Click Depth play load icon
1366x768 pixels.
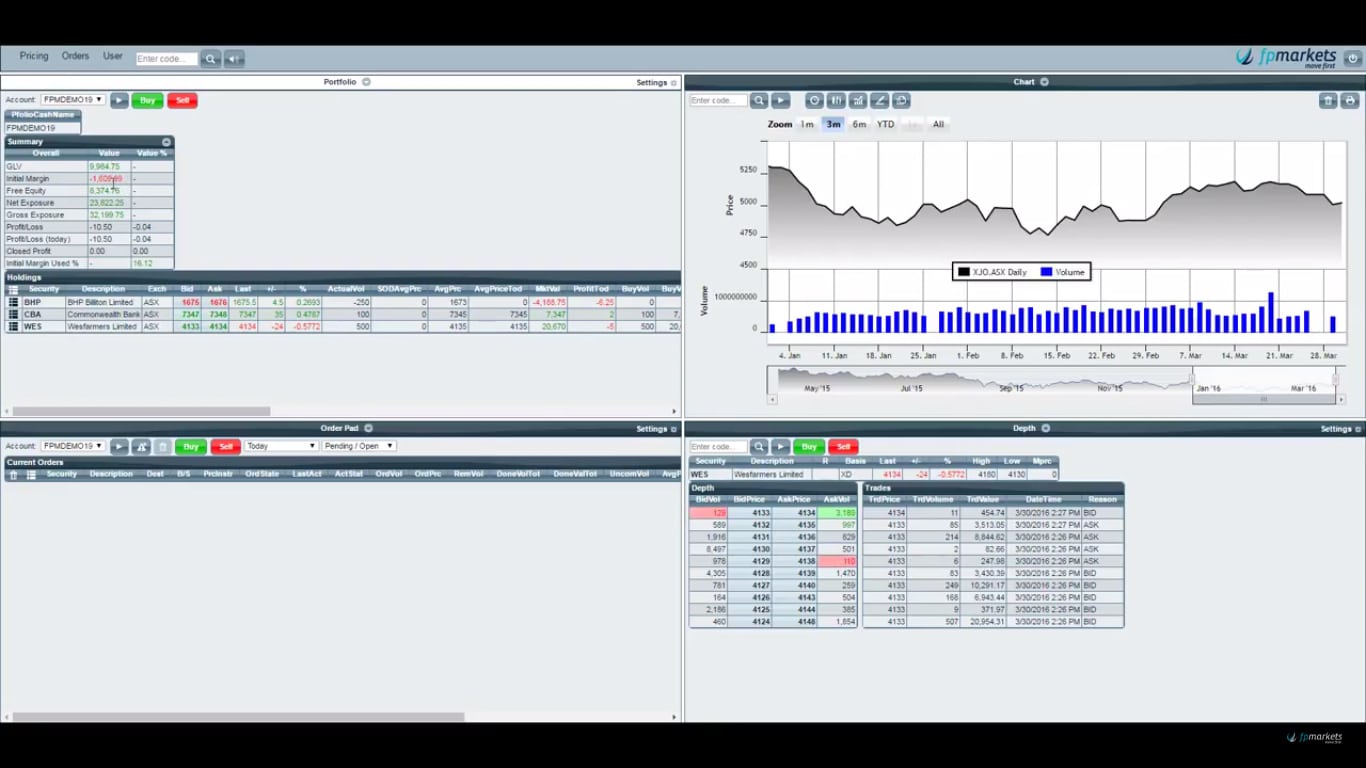click(x=781, y=447)
